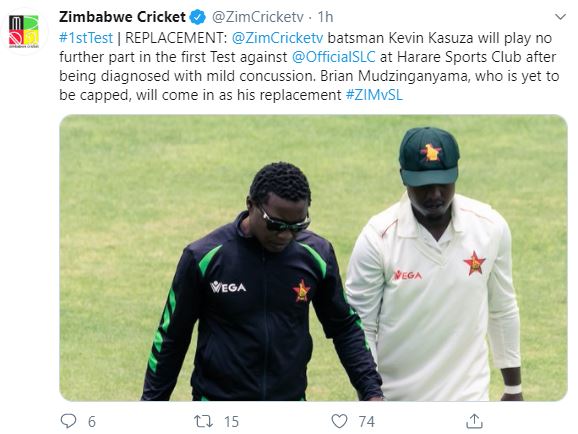Image resolution: width=578 pixels, height=434 pixels.
Task: Like the tweet with the heart icon
Action: 339,421
